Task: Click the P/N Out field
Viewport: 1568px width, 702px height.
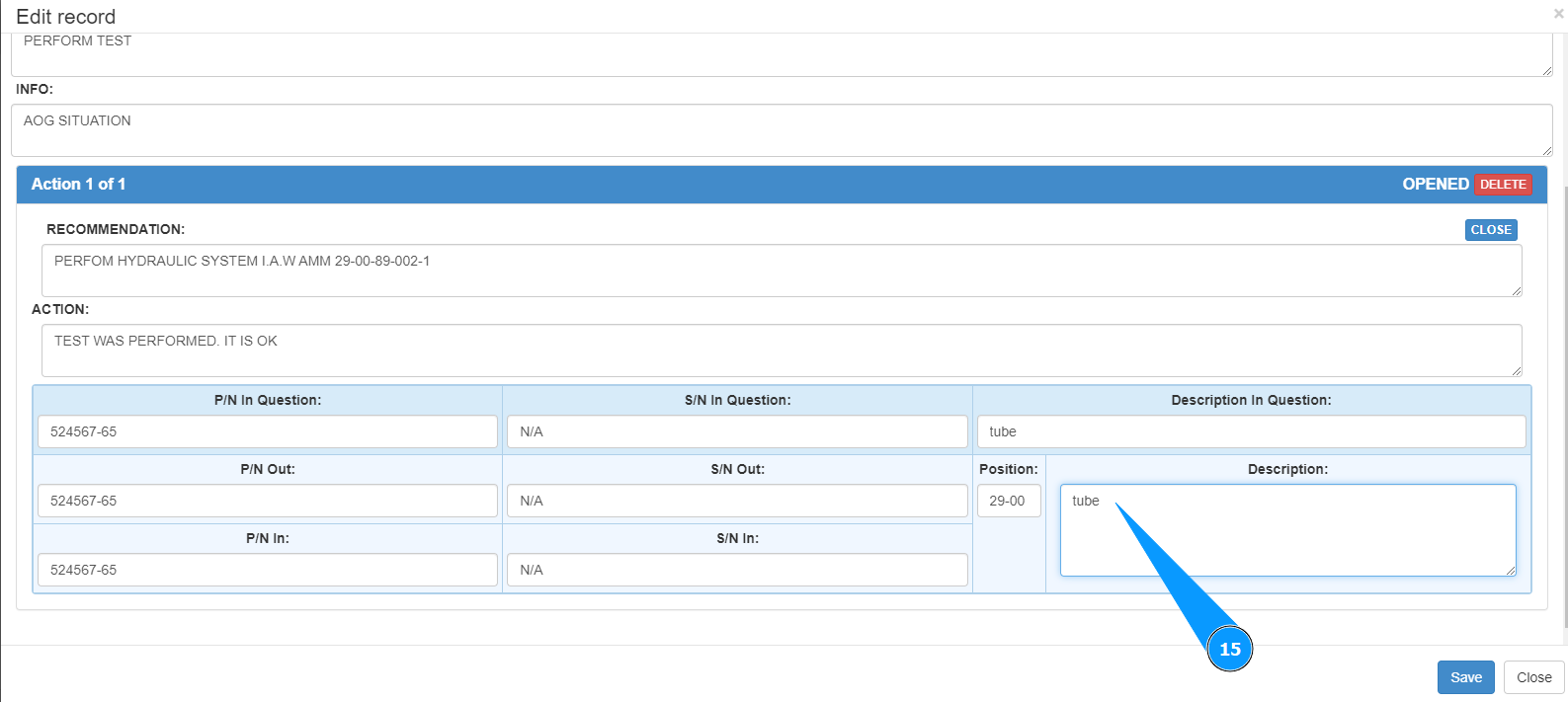Action: pos(268,501)
